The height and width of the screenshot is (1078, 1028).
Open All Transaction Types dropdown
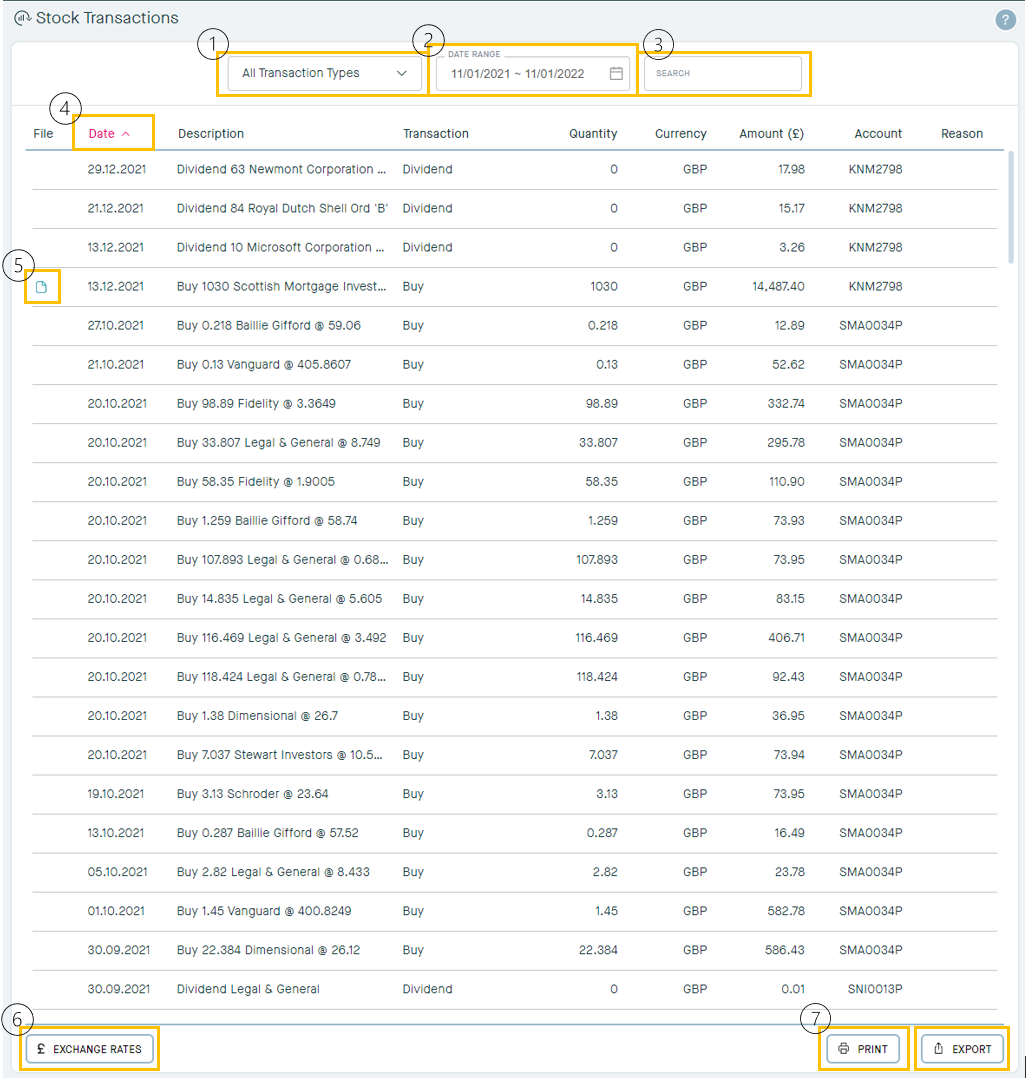coord(324,74)
